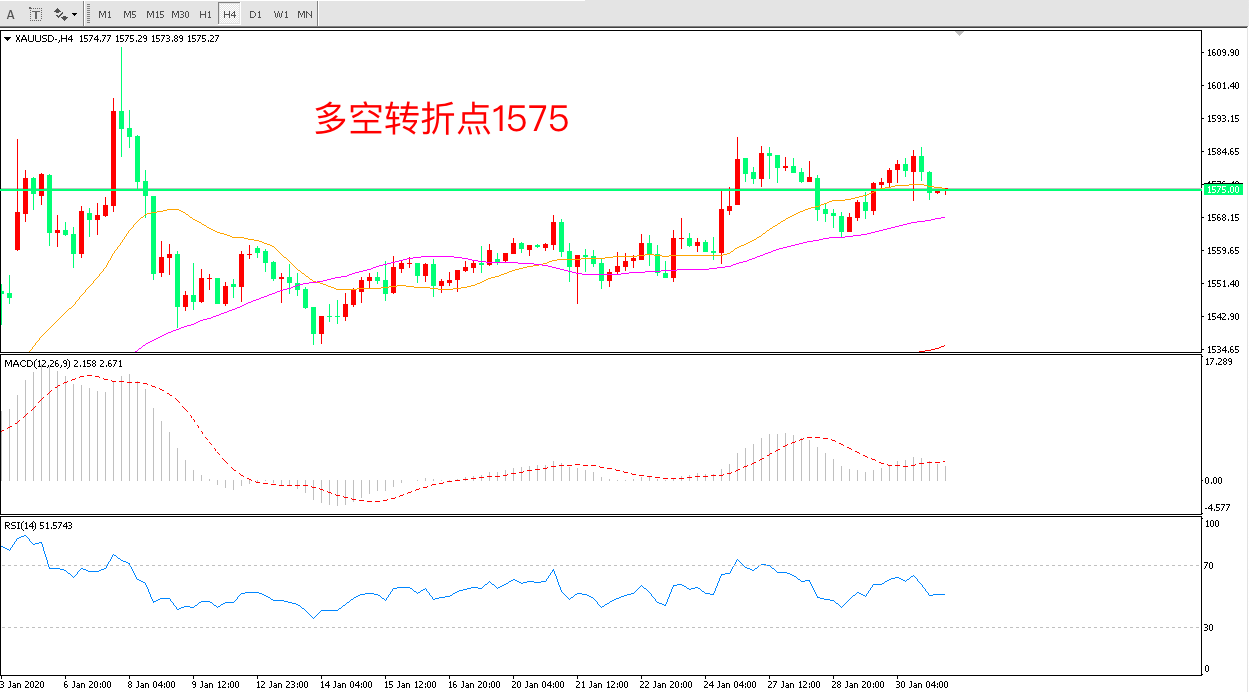Open the arrows tool dropdown arrow
The image size is (1249, 692).
pos(74,15)
